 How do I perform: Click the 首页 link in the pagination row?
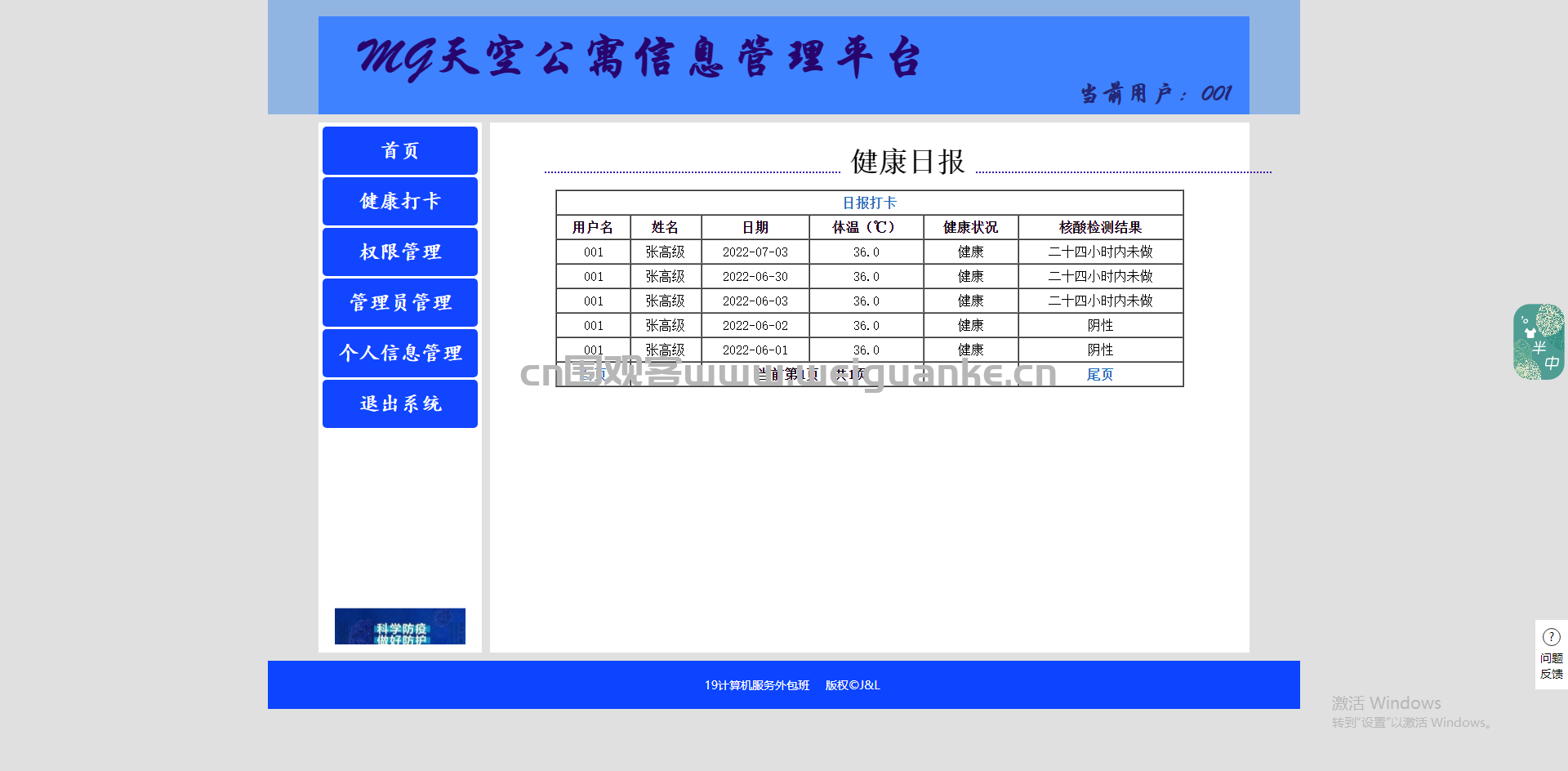(594, 374)
